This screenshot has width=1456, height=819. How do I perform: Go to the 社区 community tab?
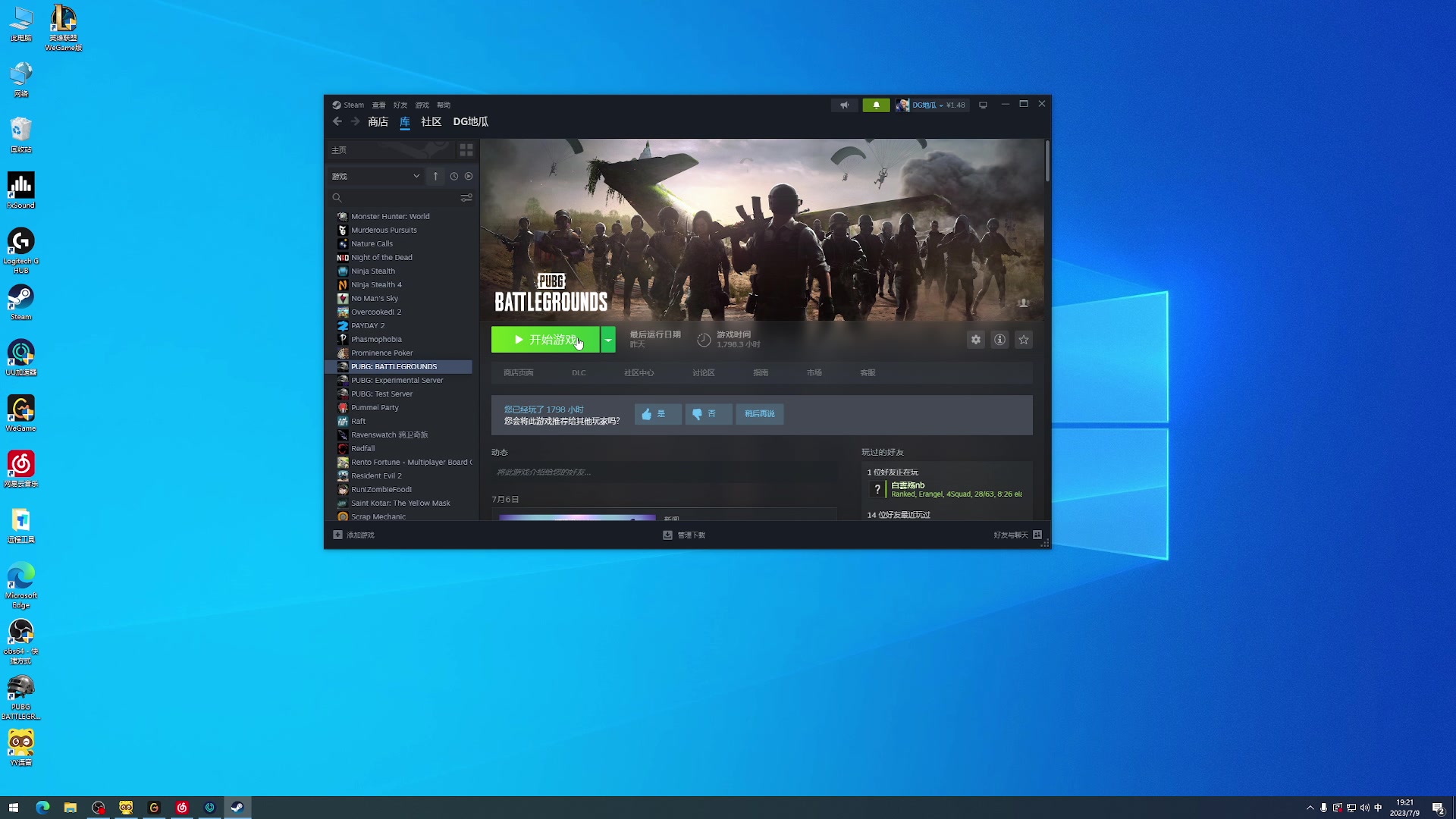(431, 122)
